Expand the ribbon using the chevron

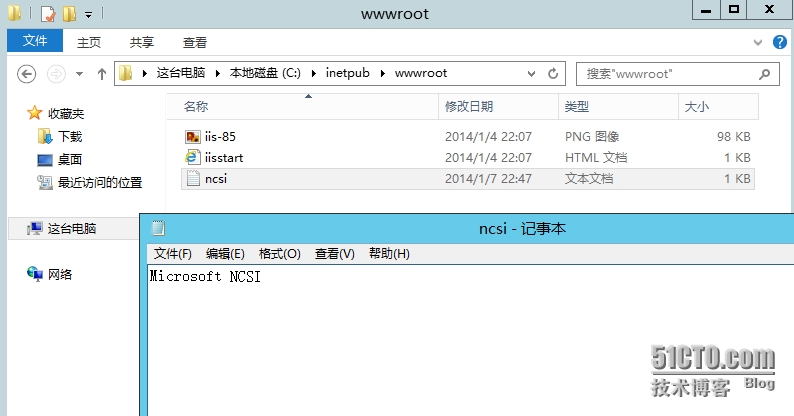(x=758, y=43)
